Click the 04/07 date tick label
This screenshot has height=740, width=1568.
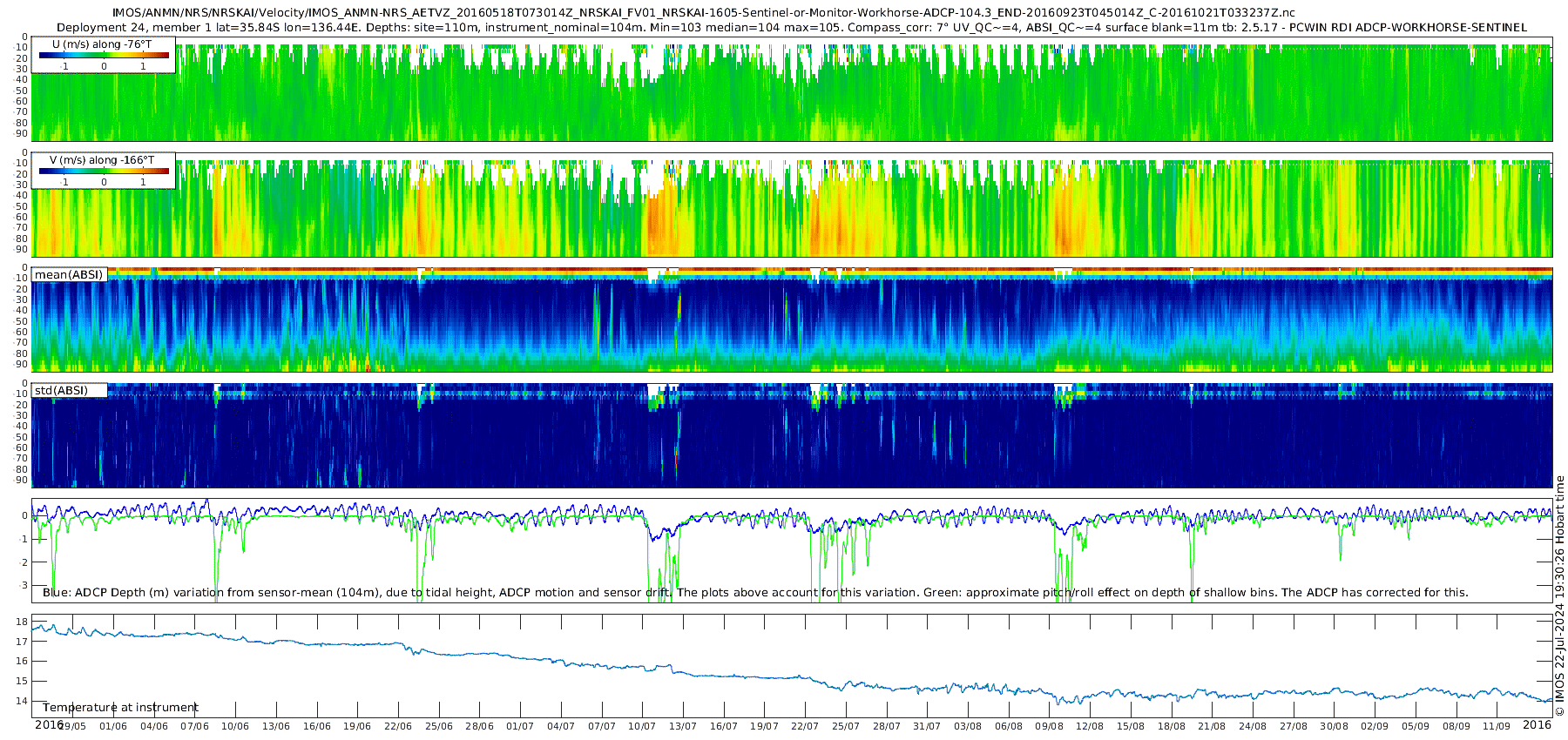point(561,726)
